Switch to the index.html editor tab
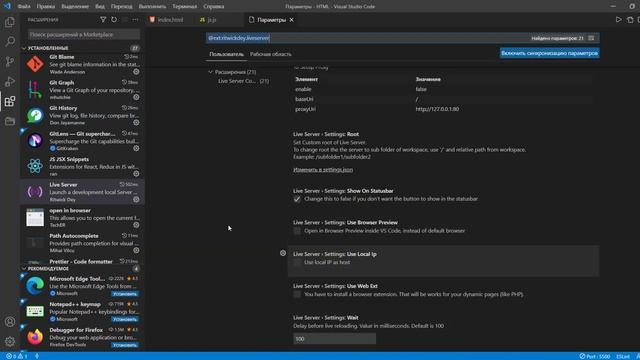This screenshot has width=640, height=360. coord(170,20)
